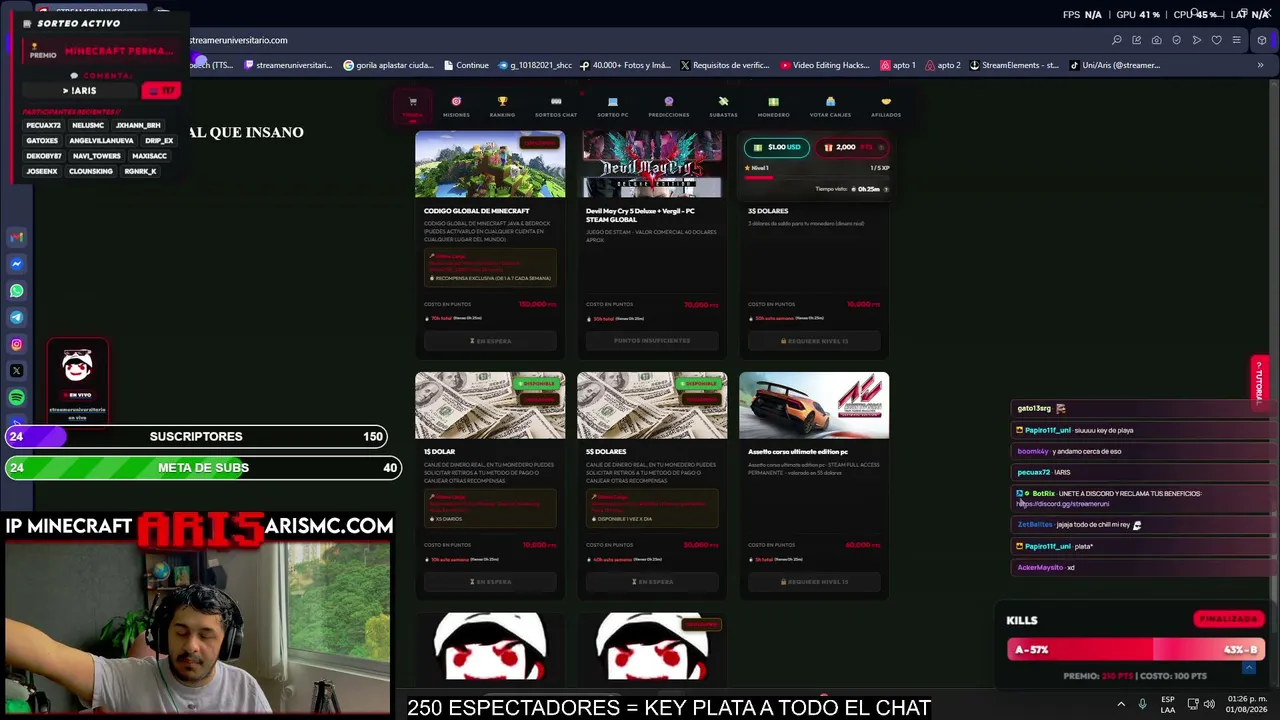Open the discord.gg/streameruni link in chat
The width and height of the screenshot is (1280, 720).
1063,504
